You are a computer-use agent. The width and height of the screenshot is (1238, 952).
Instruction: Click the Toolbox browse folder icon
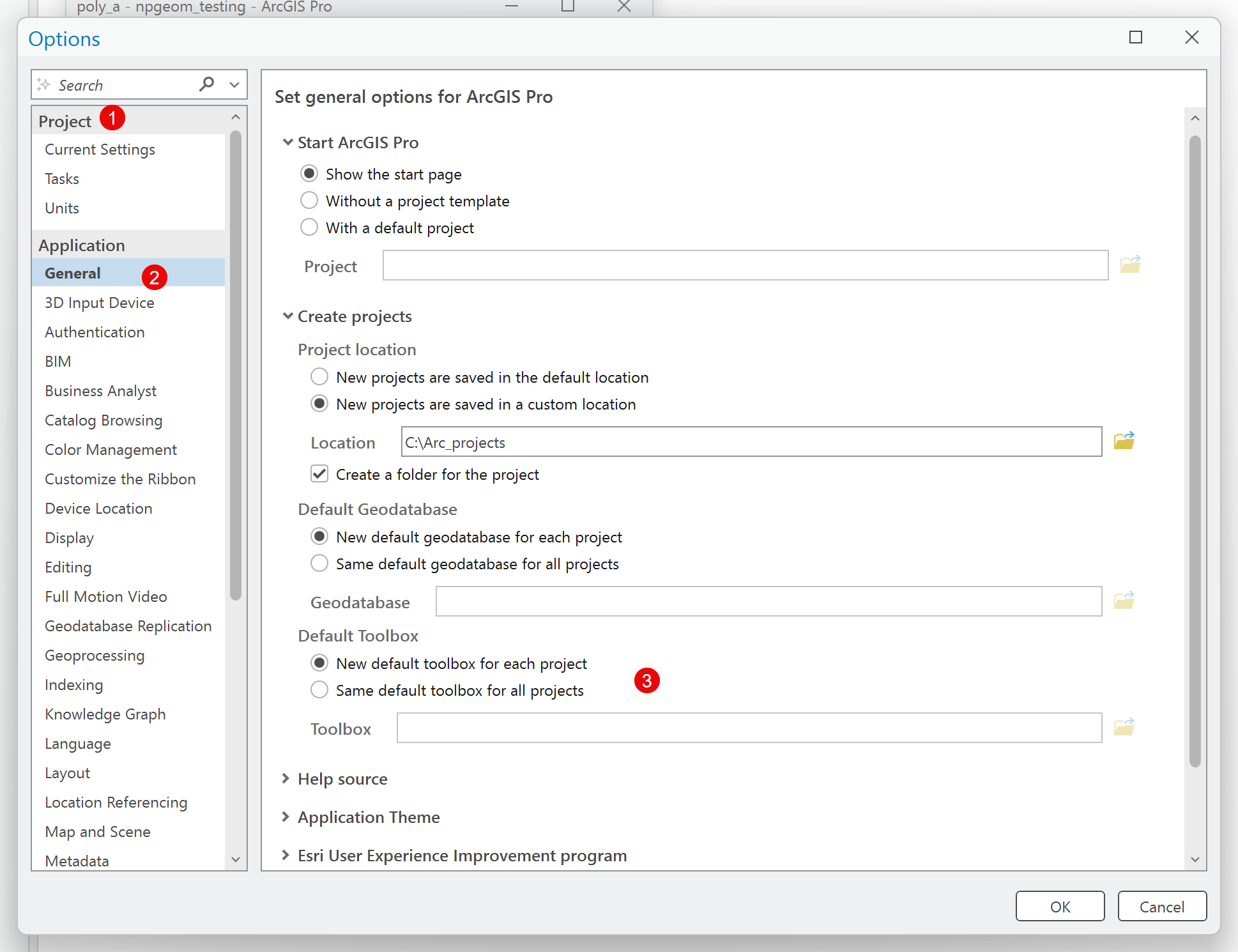(1124, 726)
